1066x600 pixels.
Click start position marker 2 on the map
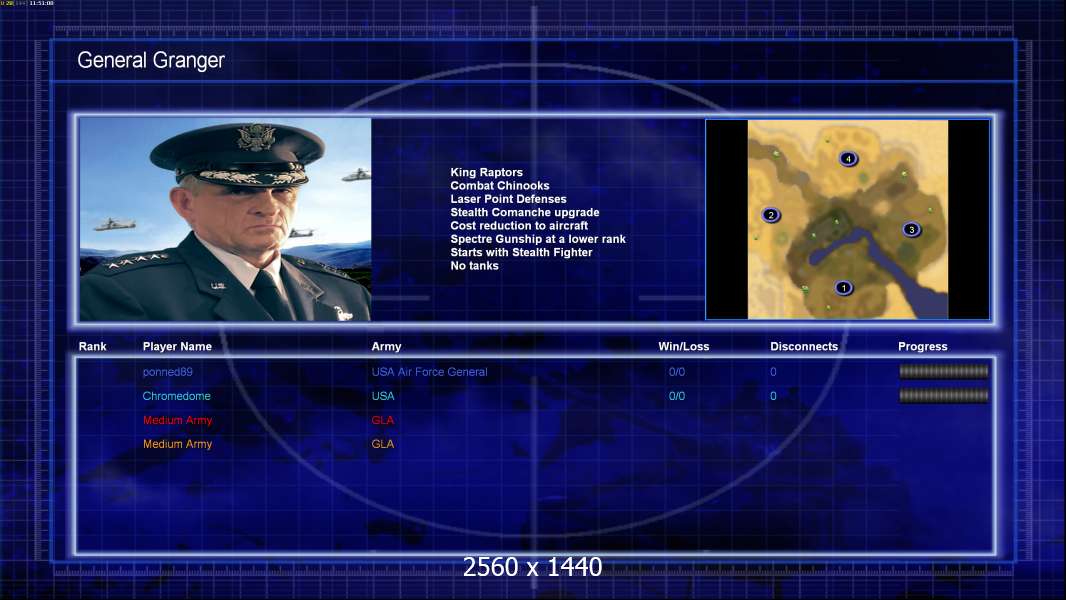770,215
